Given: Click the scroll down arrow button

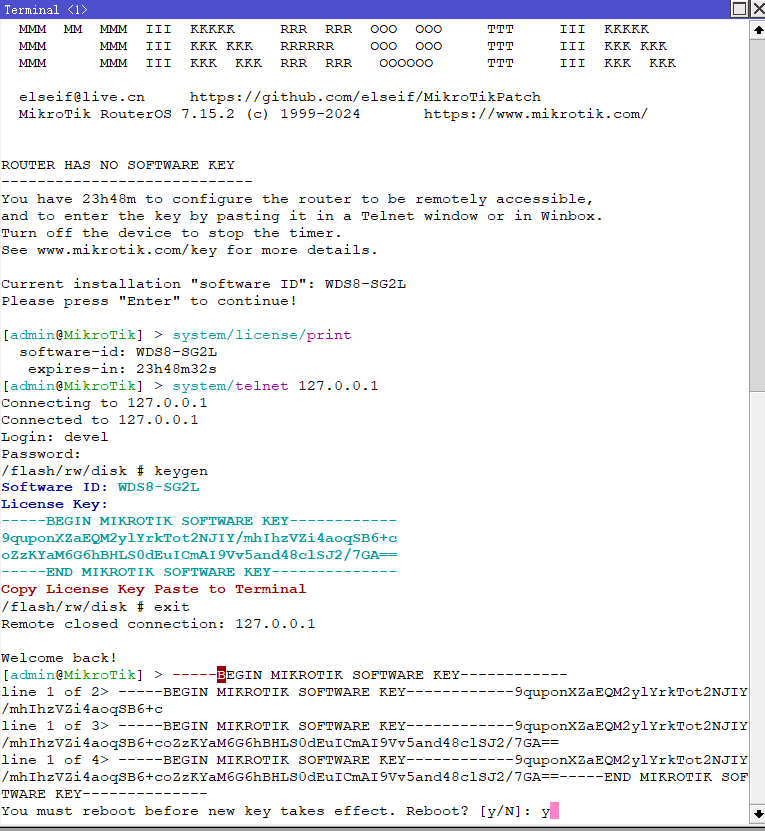Looking at the screenshot, I should 757,812.
